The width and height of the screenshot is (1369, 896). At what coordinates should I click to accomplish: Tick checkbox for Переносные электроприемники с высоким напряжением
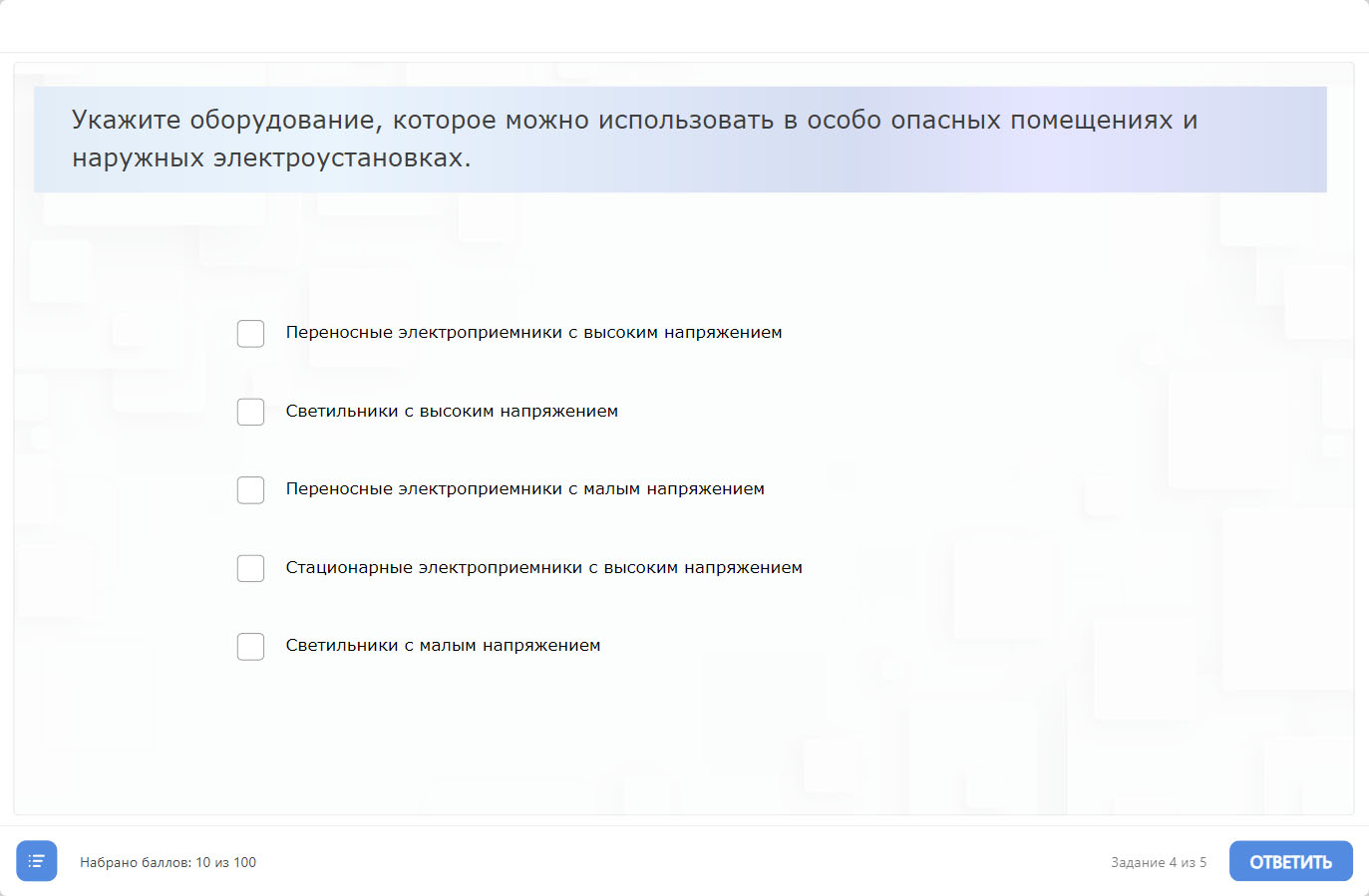(251, 334)
